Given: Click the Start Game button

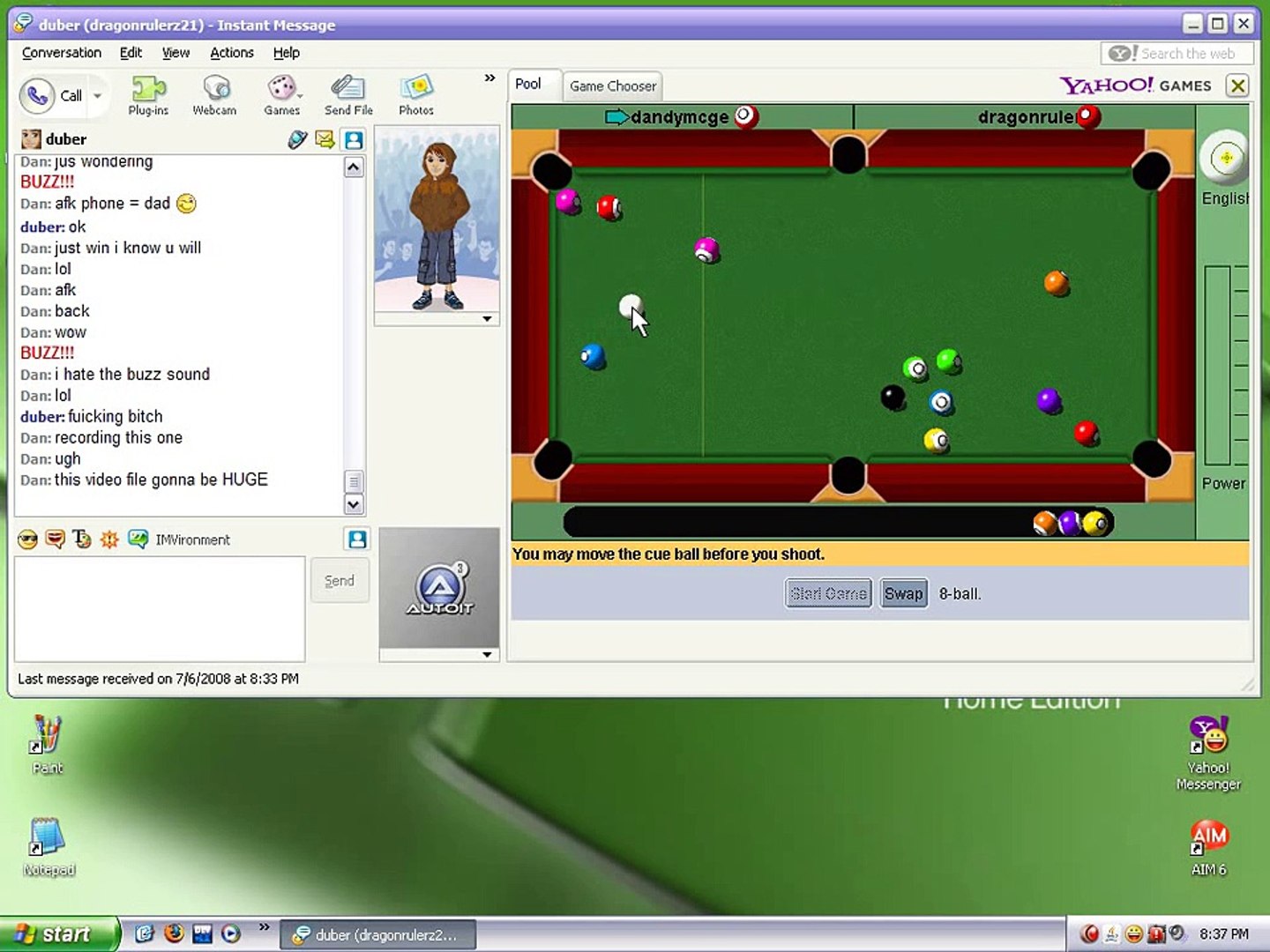Looking at the screenshot, I should tap(828, 593).
